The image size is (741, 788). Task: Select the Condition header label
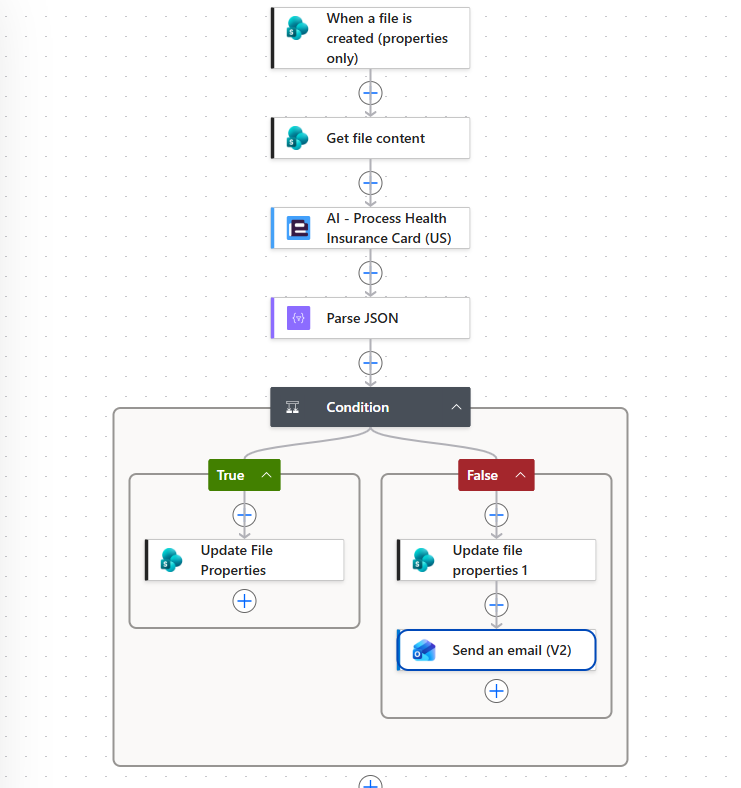coord(357,407)
